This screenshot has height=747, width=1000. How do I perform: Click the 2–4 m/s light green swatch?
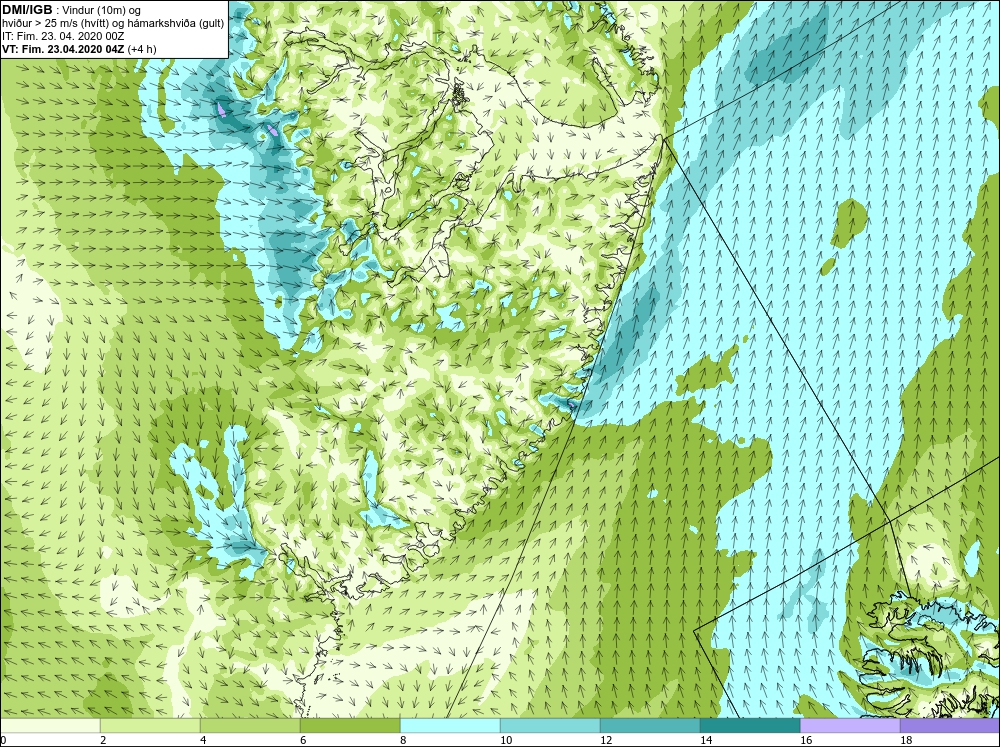coord(150,726)
